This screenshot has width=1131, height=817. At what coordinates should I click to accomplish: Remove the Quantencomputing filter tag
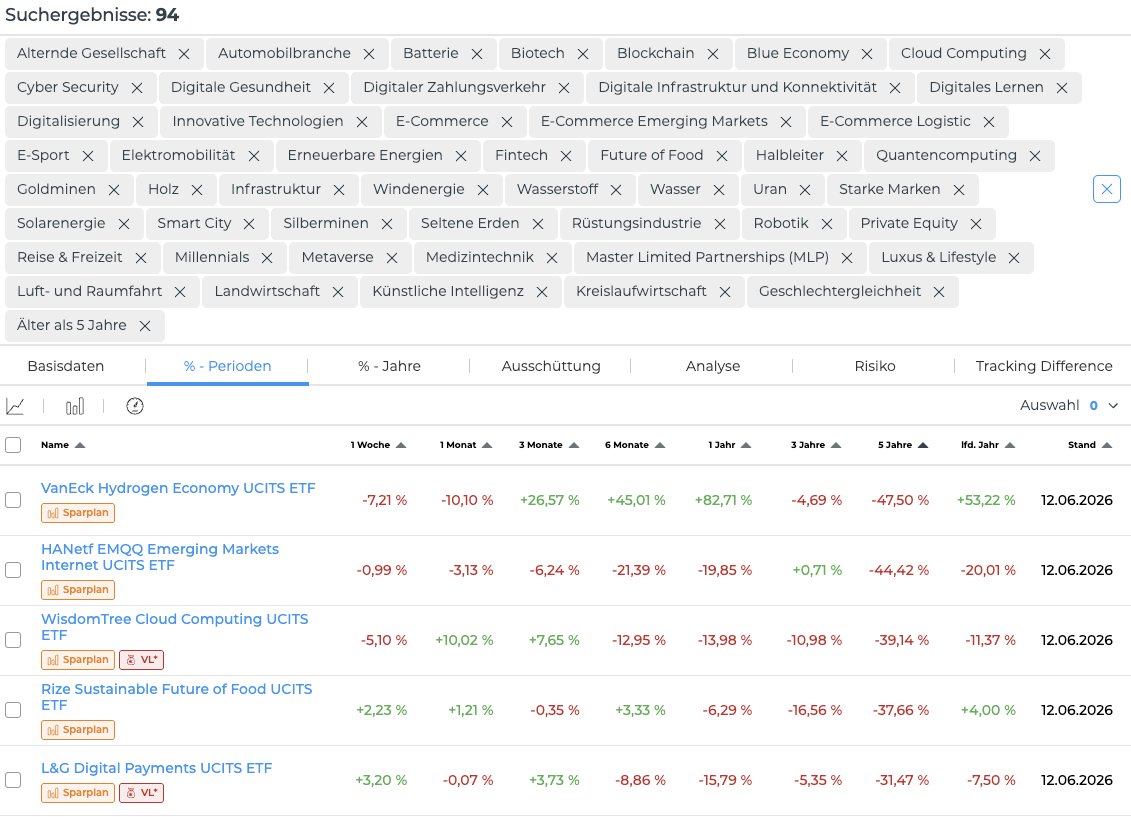point(1034,156)
